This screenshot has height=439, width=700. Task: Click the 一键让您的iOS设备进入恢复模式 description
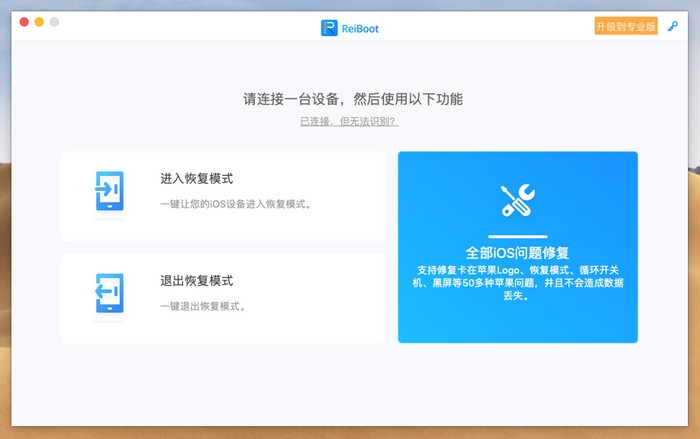pos(236,204)
